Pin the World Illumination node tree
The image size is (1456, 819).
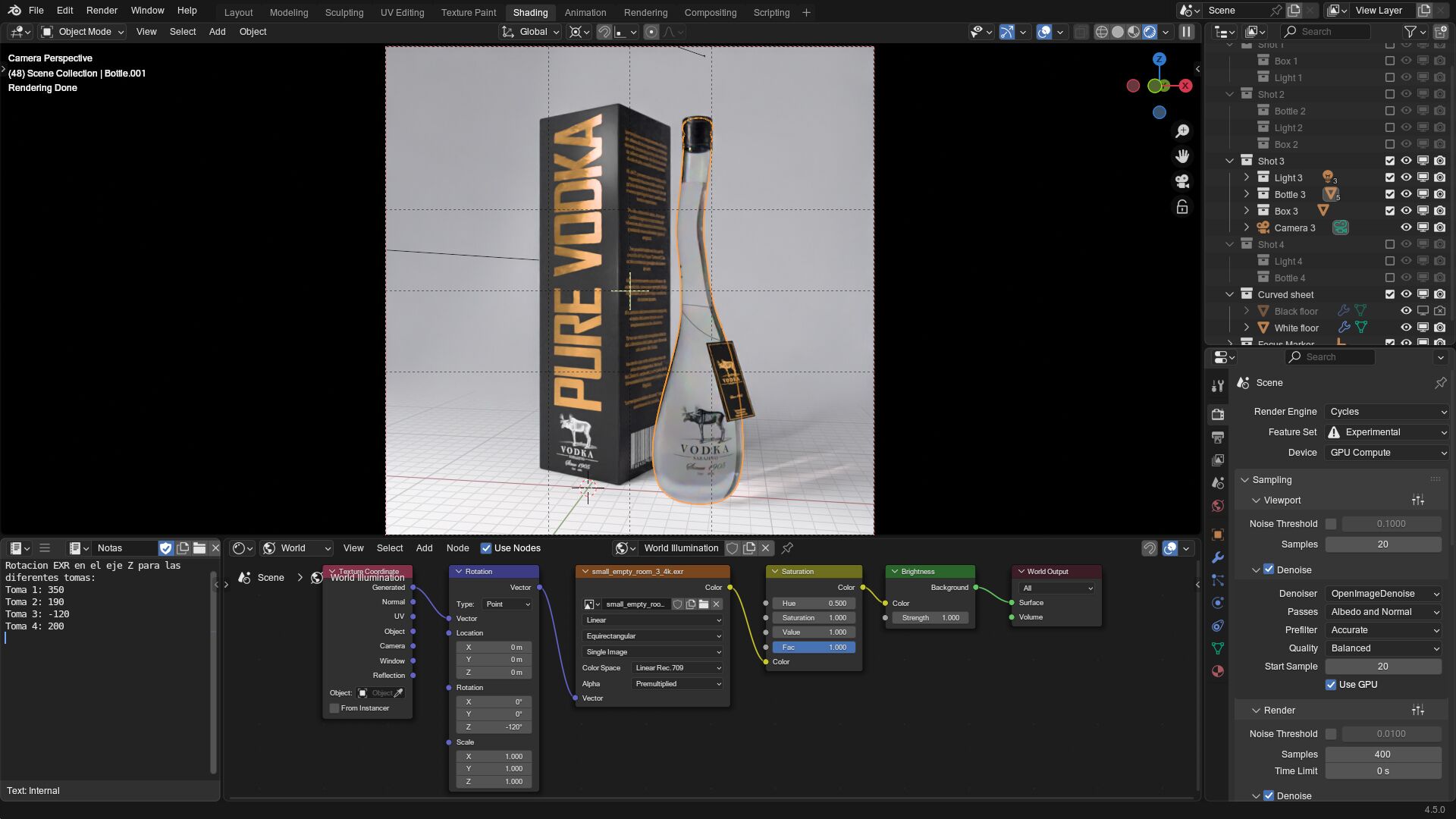(x=787, y=548)
